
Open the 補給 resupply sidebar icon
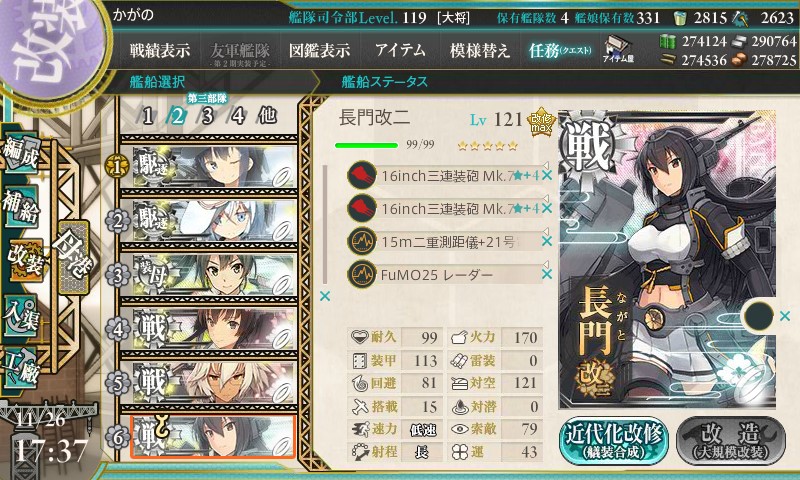coord(21,206)
